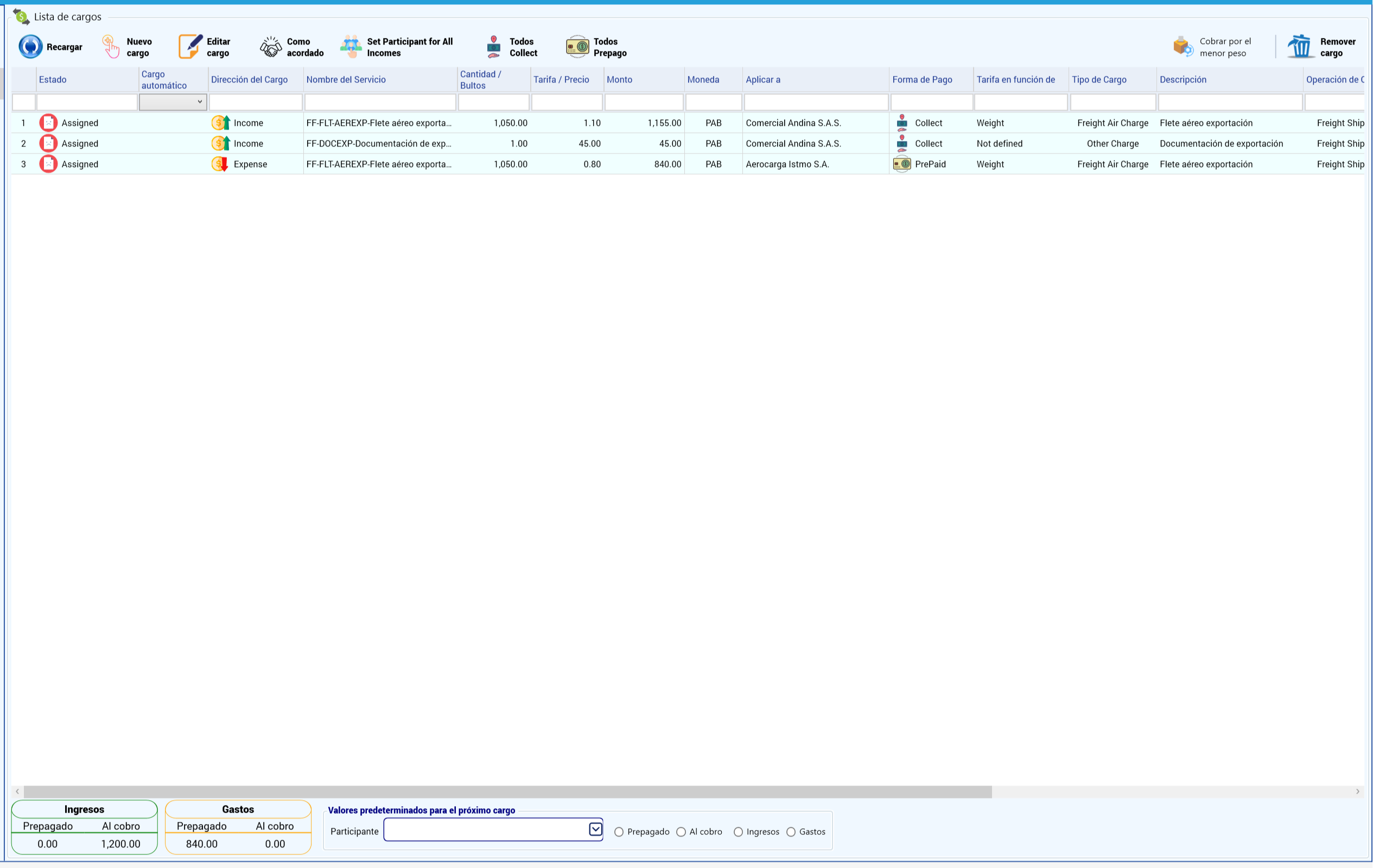Click the Expense arrow icon in row 3
The height and width of the screenshot is (868, 1373).
220,164
